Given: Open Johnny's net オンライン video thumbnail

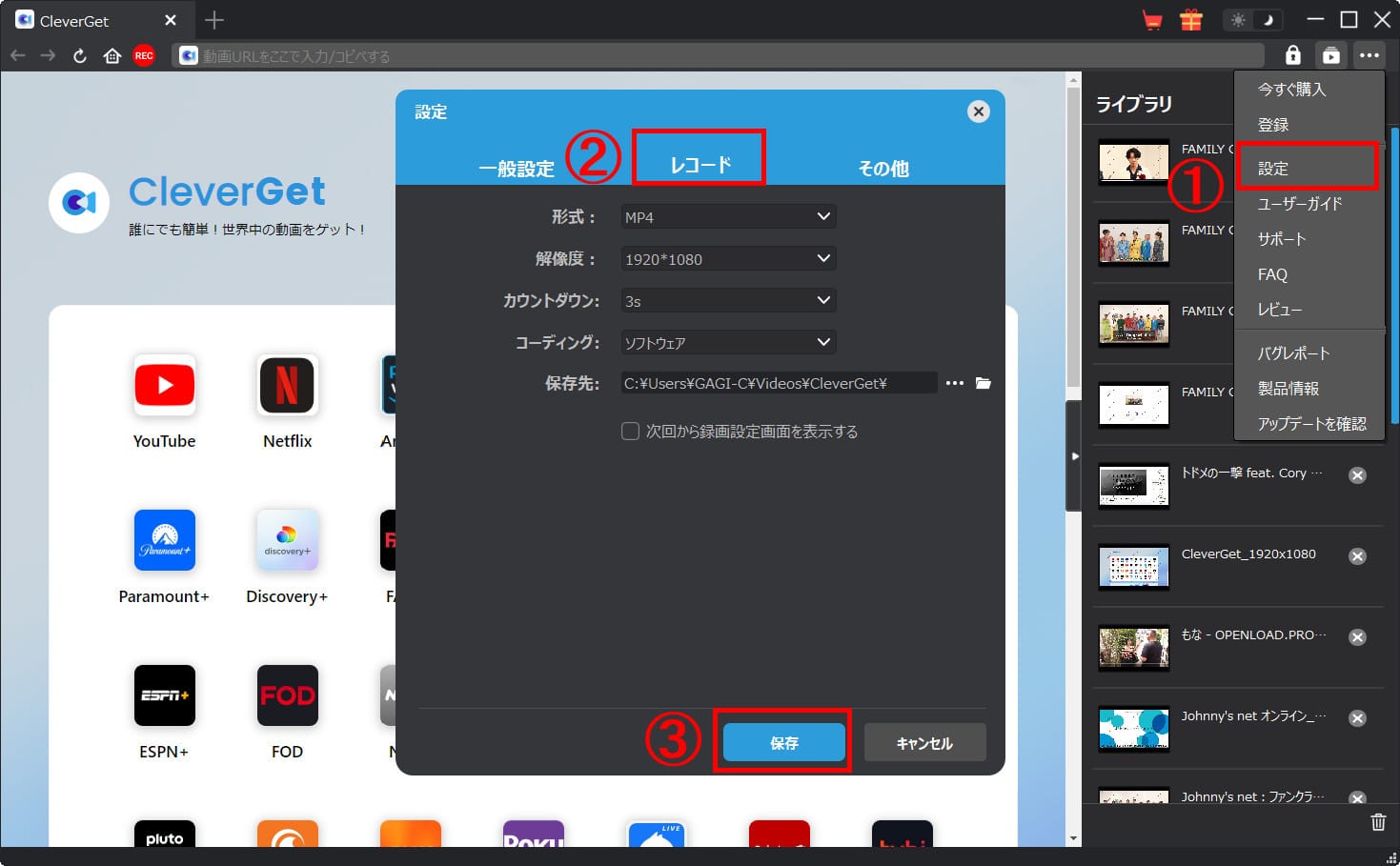Looking at the screenshot, I should click(x=1134, y=729).
